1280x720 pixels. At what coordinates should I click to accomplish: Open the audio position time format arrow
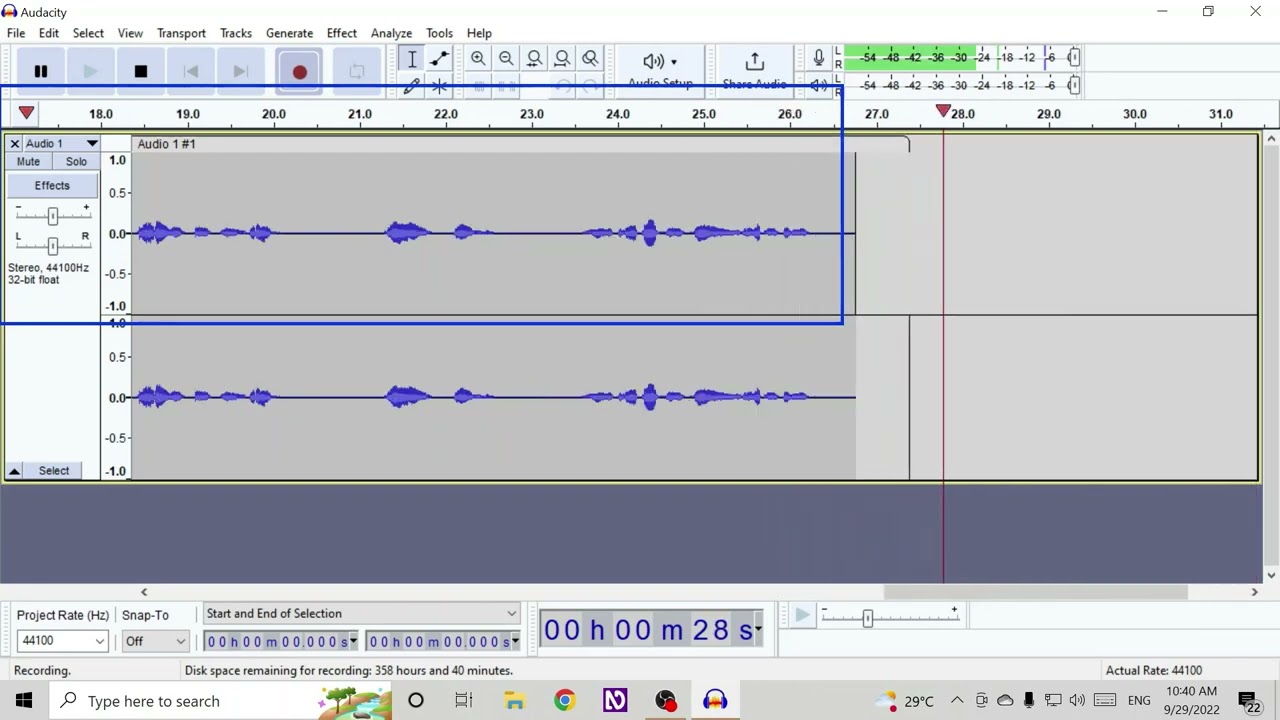(758, 630)
